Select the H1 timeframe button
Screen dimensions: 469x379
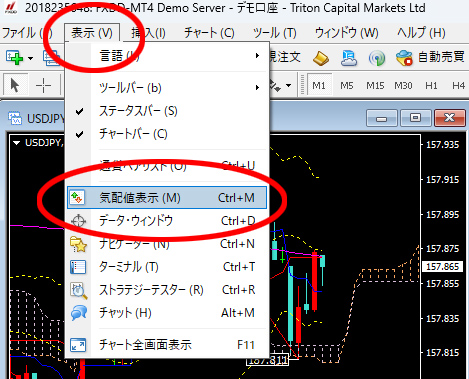431,86
